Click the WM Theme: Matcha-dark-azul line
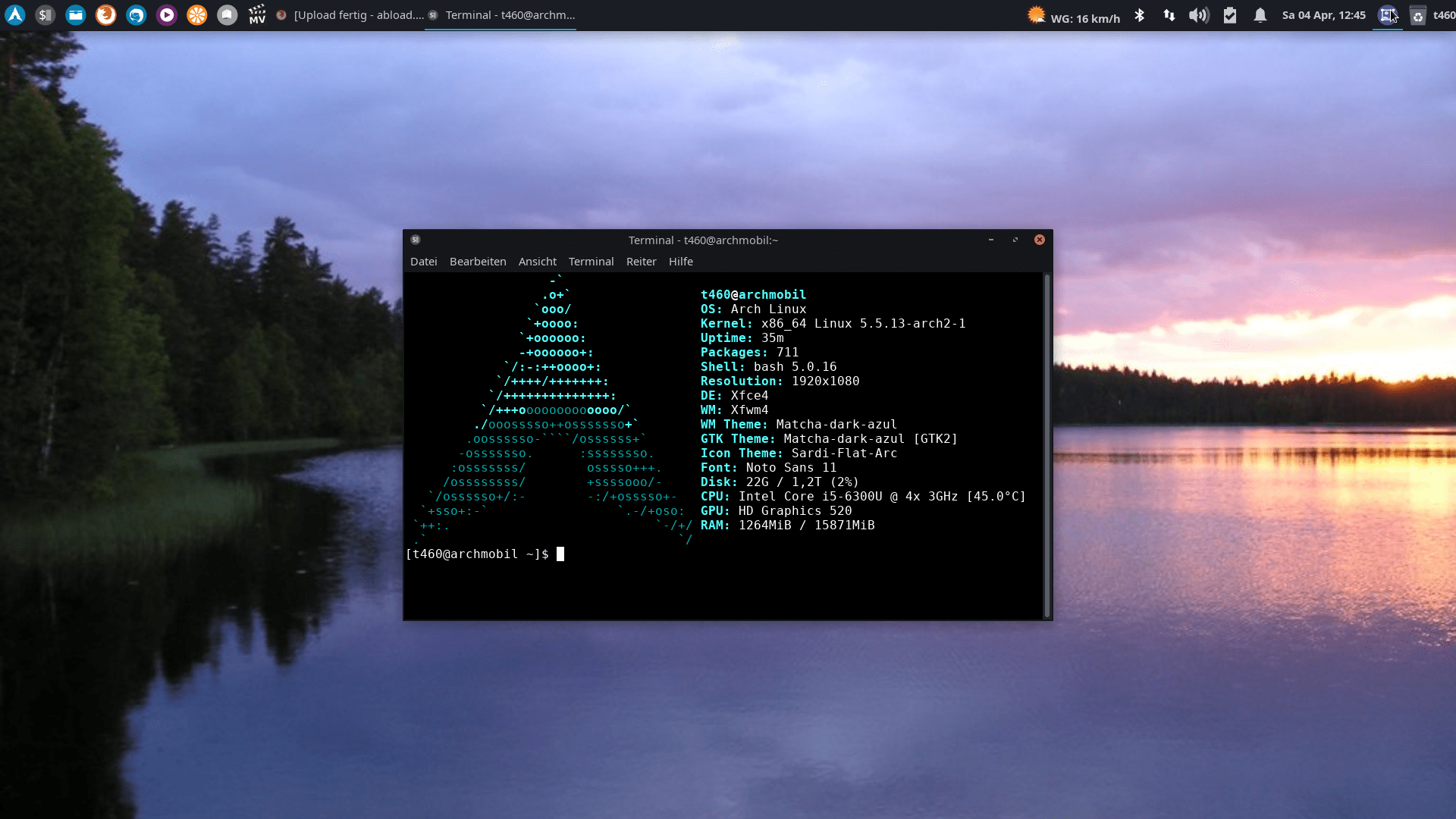Viewport: 1456px width, 819px height. point(799,425)
